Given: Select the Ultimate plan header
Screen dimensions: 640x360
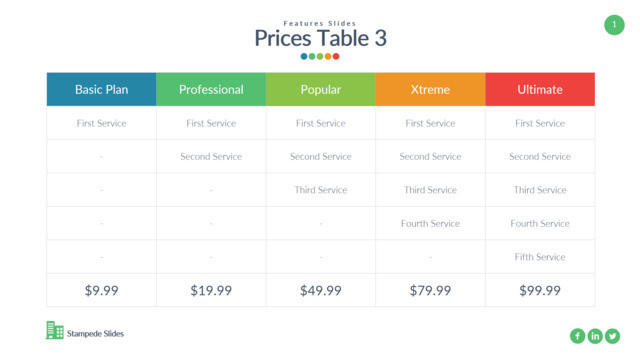Looking at the screenshot, I should pyautogui.click(x=540, y=89).
